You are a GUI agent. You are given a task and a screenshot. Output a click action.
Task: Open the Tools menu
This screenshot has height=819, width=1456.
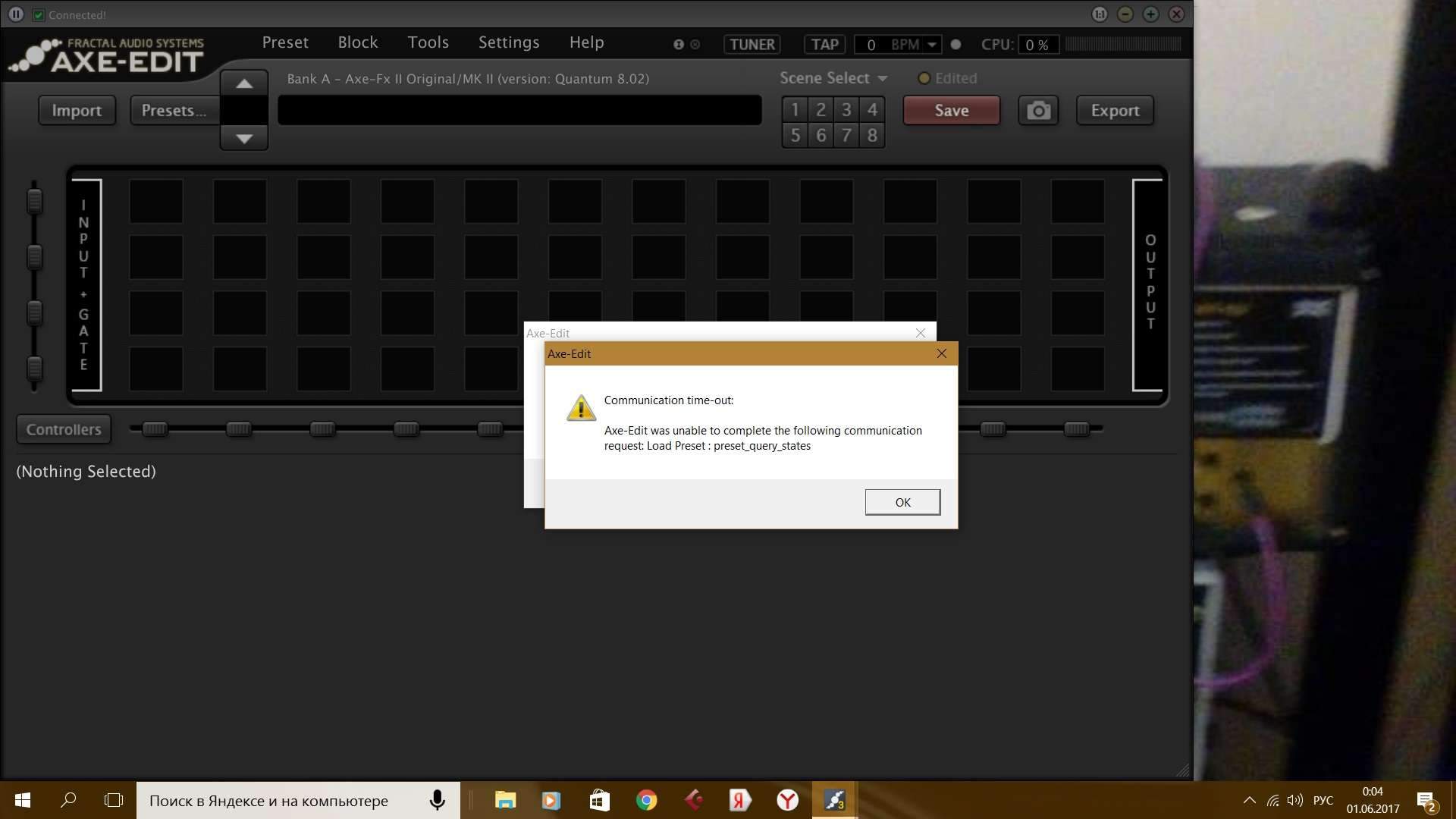[428, 42]
